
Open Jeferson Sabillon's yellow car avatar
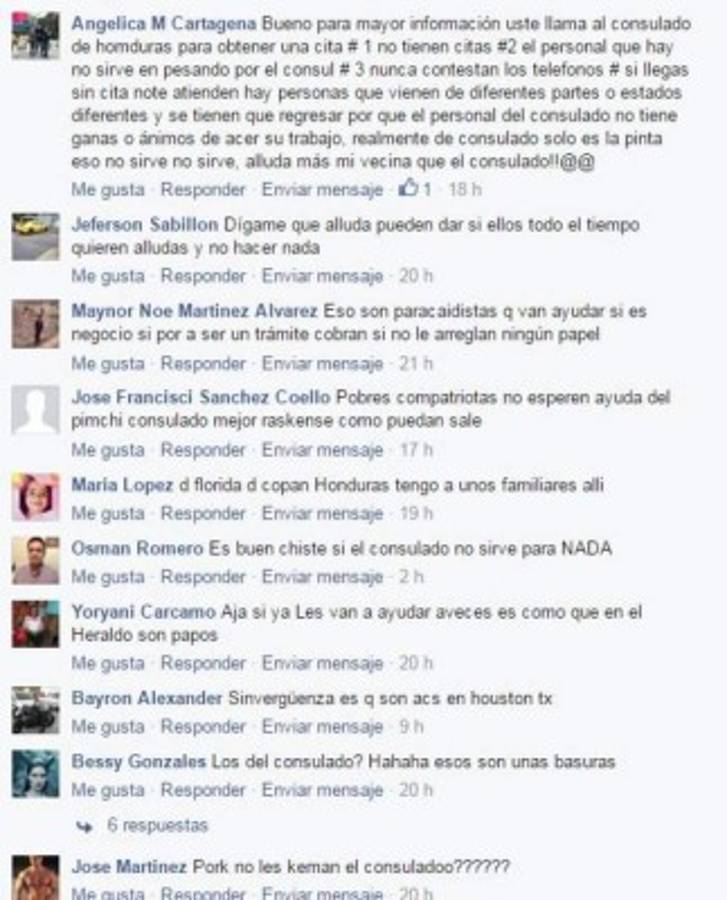pyautogui.click(x=36, y=236)
